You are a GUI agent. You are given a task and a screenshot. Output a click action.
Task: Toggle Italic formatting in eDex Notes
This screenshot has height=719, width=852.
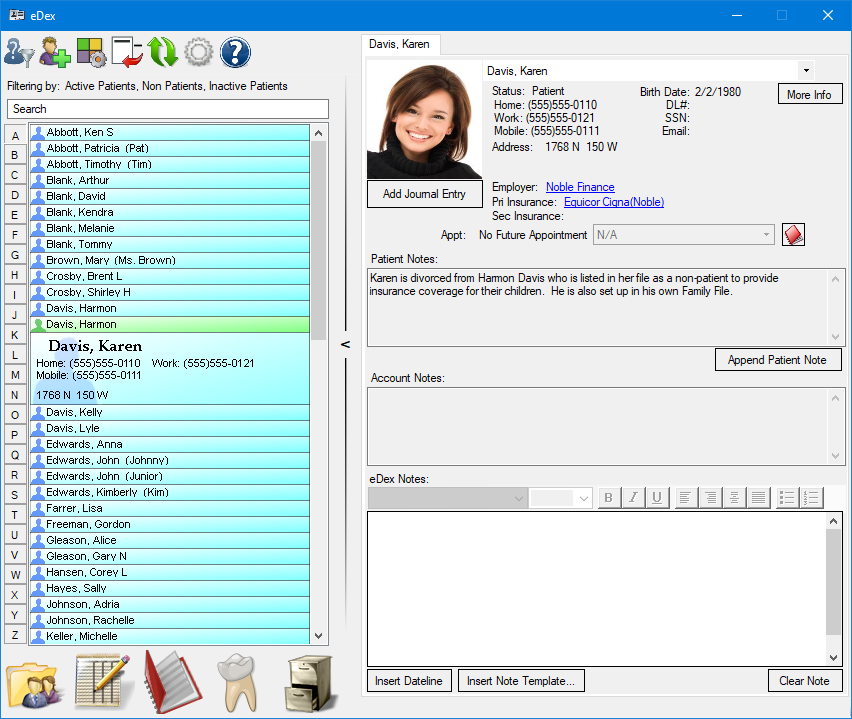point(633,498)
